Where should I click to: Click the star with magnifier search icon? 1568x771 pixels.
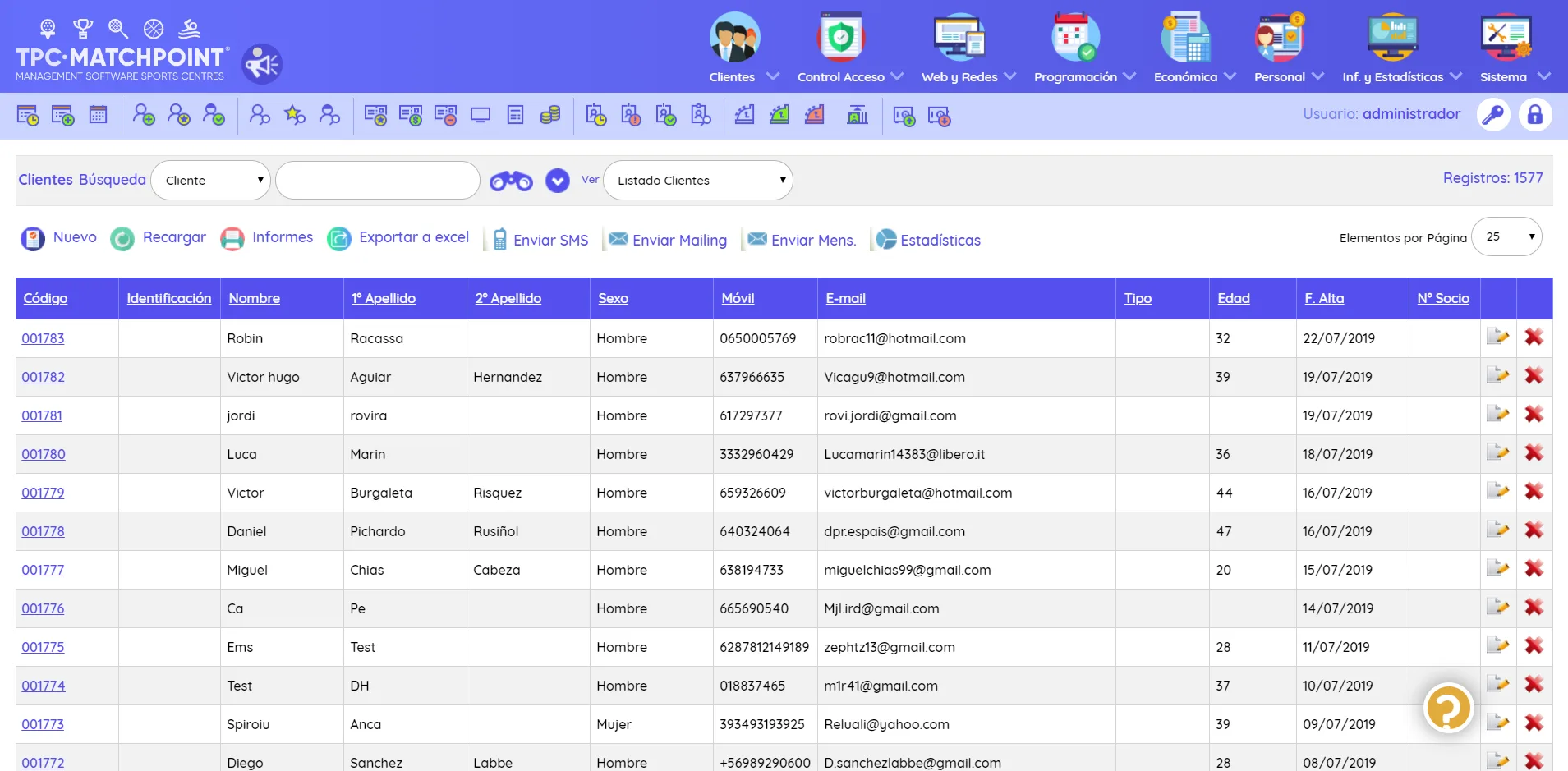(x=294, y=115)
